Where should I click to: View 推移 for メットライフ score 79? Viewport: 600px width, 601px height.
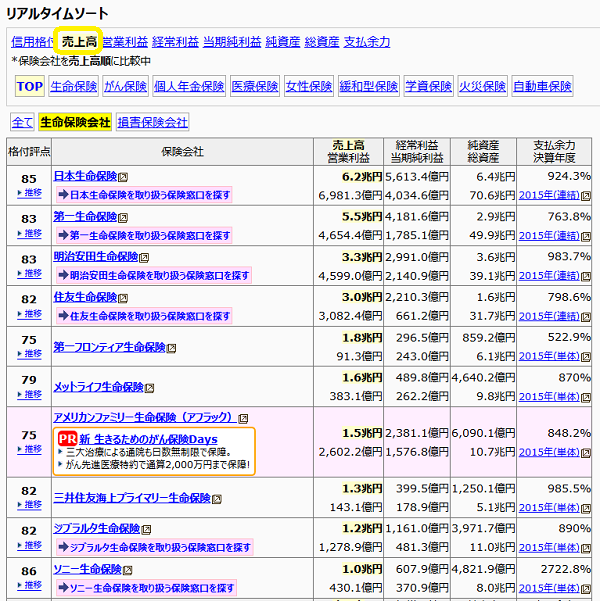point(30,394)
